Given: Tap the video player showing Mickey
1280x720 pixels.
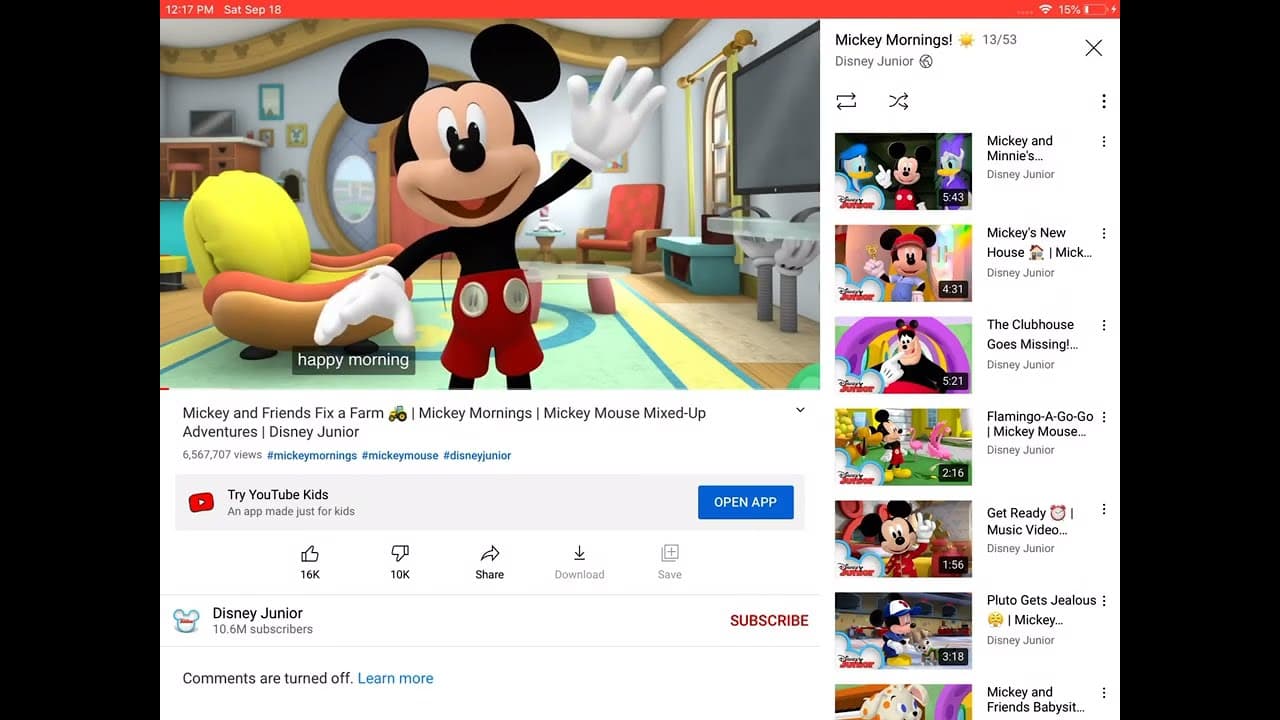Looking at the screenshot, I should tap(490, 203).
